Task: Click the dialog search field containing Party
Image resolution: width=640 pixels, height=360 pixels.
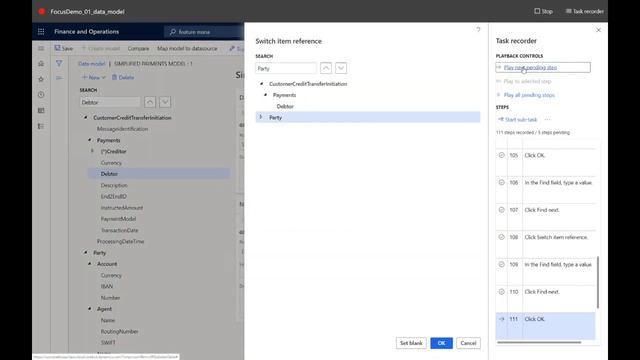Action: pyautogui.click(x=286, y=68)
